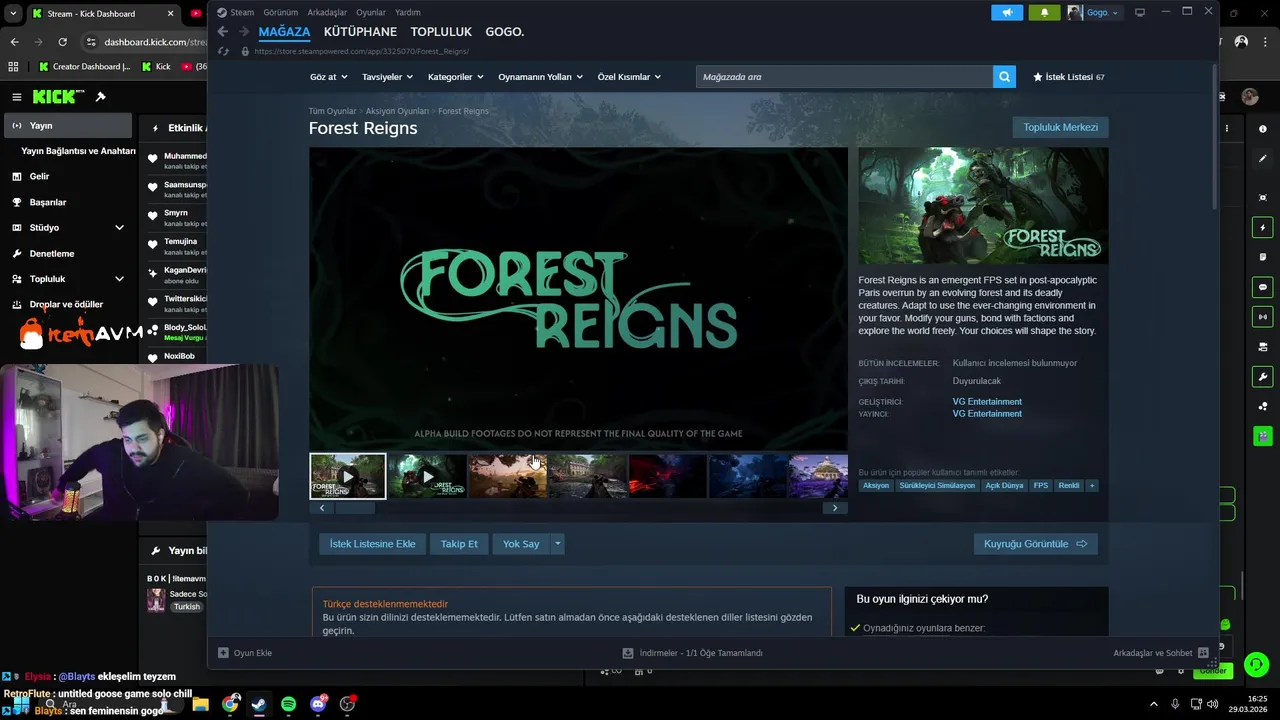
Task: Select the red-toned screenshot thumbnail
Action: point(667,476)
